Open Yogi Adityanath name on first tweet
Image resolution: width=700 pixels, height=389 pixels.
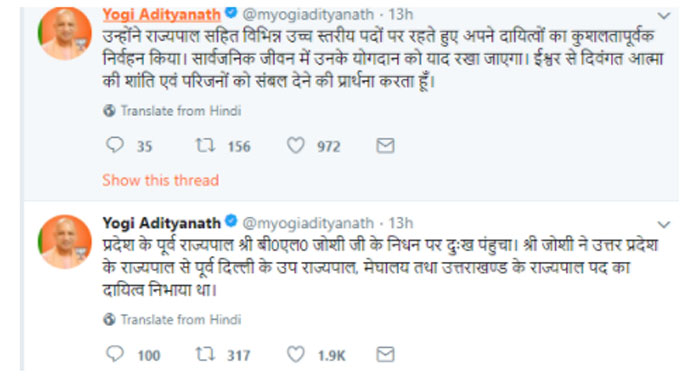click(161, 15)
